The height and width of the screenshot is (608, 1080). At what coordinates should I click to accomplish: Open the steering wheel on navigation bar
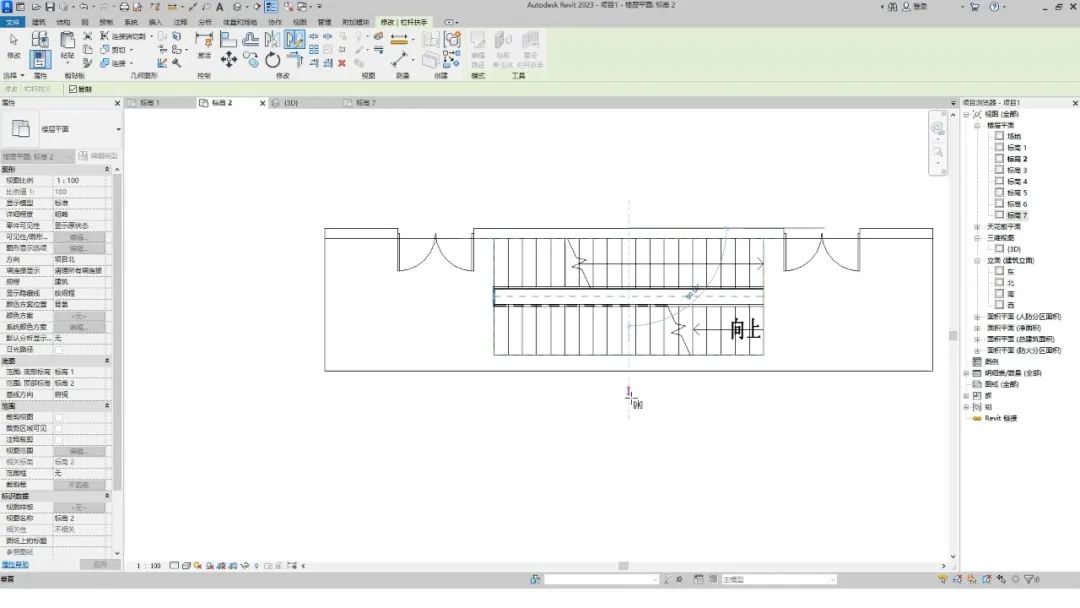point(937,129)
